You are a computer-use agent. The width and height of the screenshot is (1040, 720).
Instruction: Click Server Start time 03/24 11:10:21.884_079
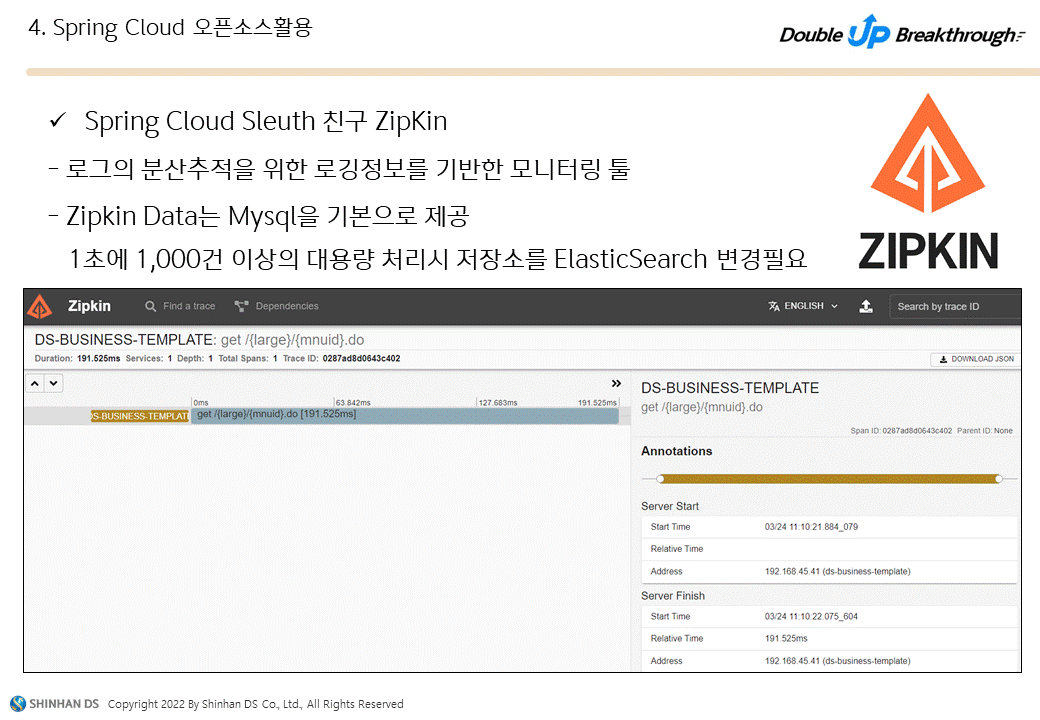tap(811, 526)
